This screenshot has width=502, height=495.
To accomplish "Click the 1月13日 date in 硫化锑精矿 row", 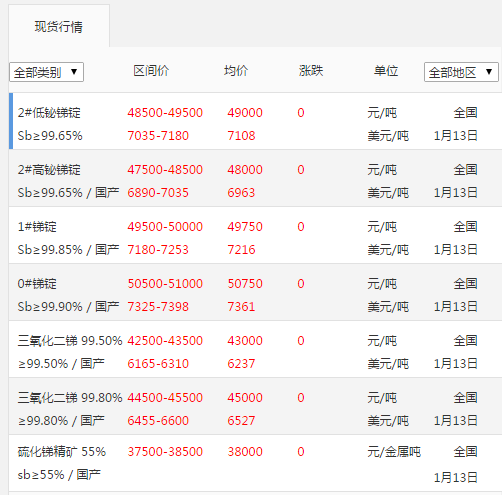I will tap(456, 478).
